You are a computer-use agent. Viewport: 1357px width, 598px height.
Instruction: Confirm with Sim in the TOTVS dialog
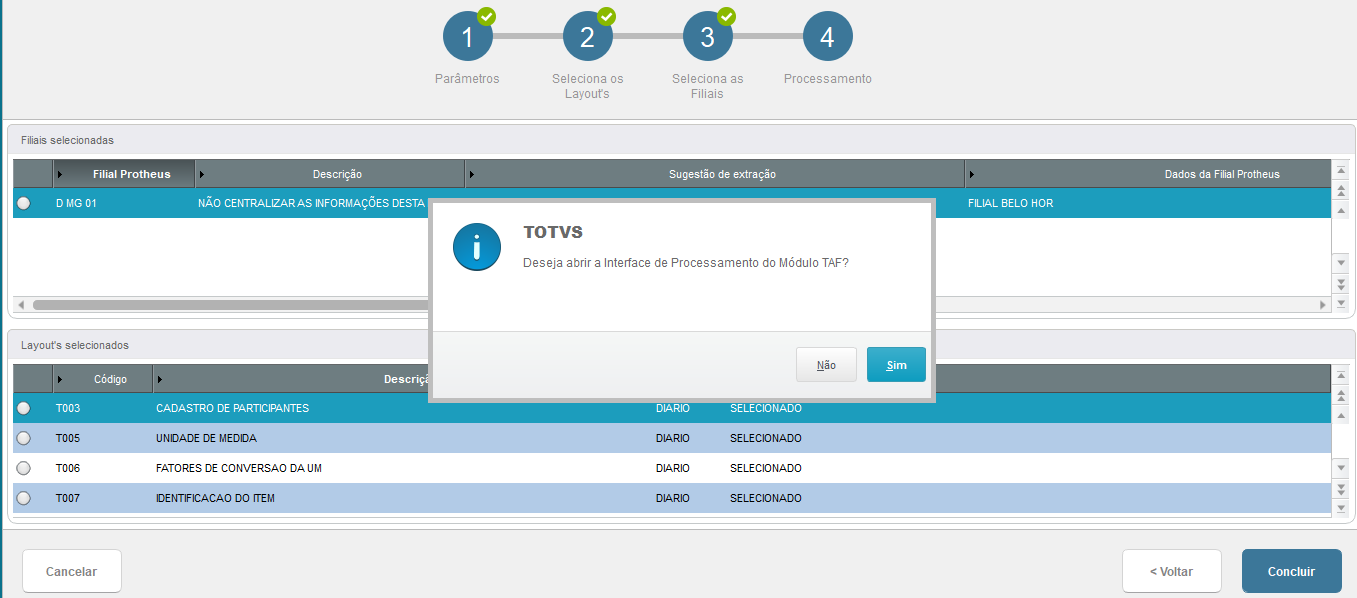click(896, 365)
